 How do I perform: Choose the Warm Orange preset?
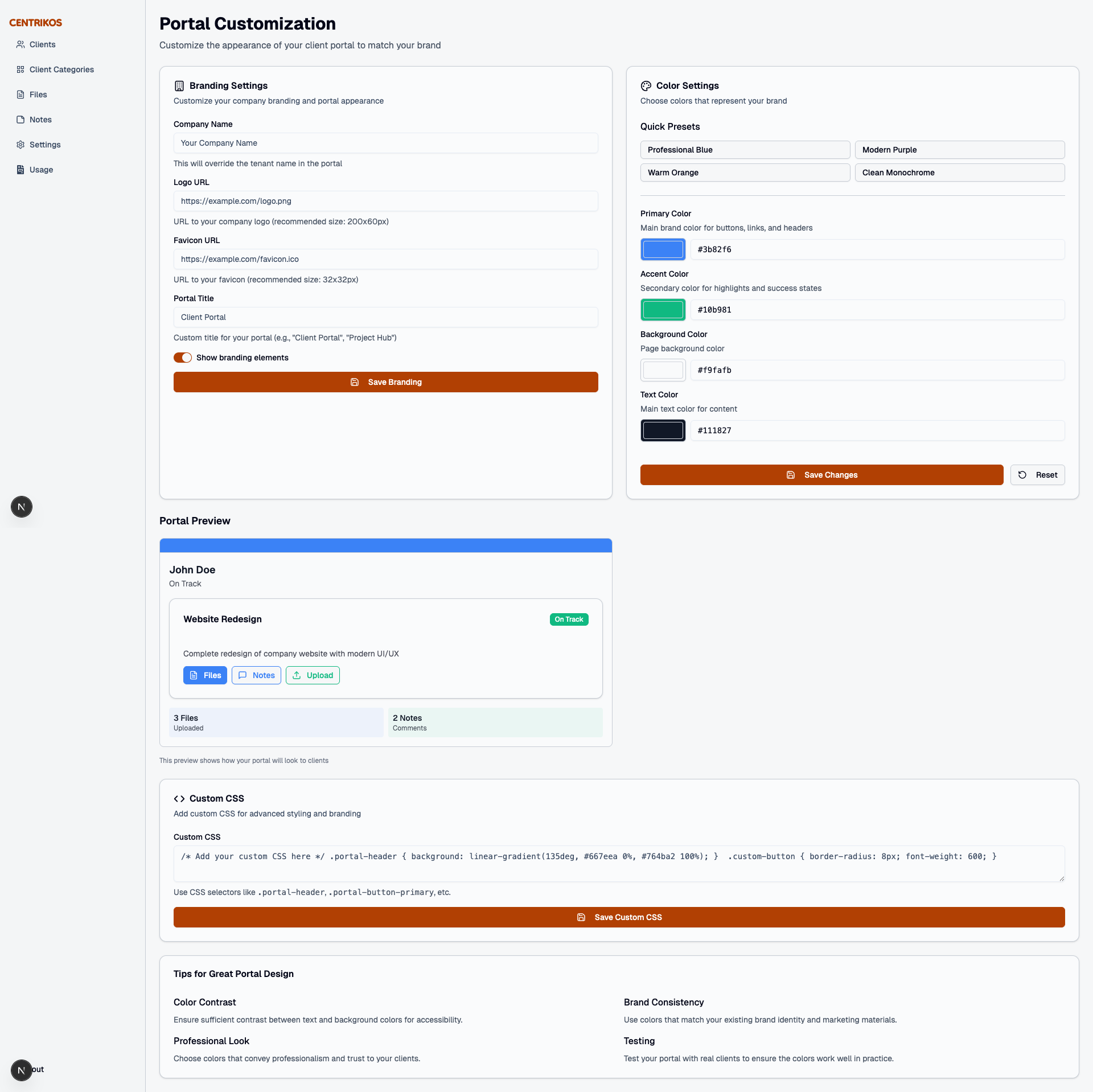[x=745, y=173]
